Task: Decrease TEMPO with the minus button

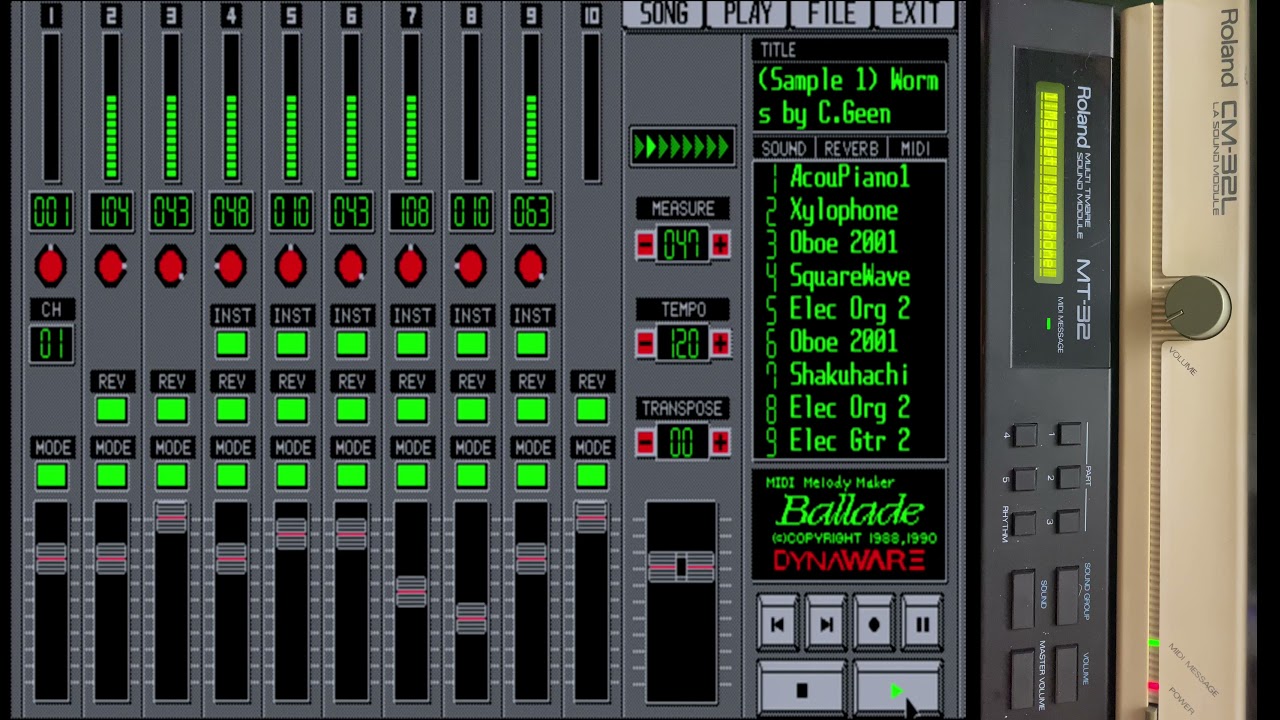Action: click(646, 344)
